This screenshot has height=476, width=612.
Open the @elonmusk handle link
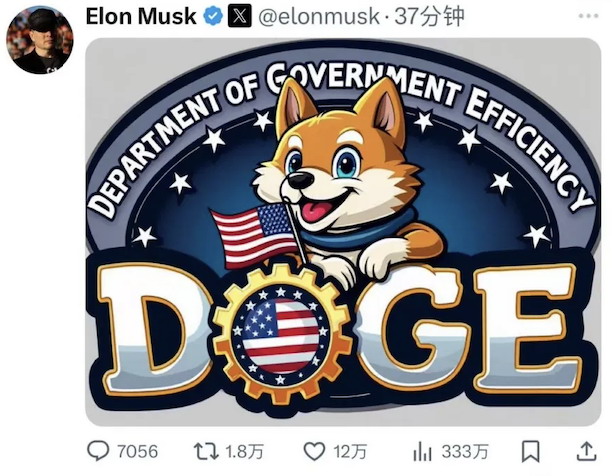[318, 17]
